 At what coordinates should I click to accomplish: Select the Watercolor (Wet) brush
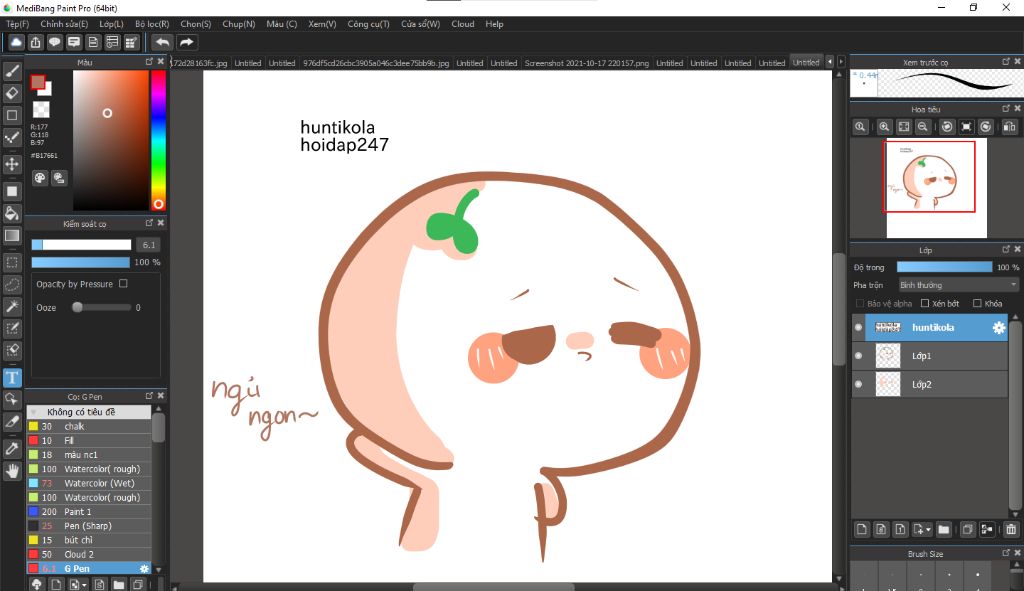tap(89, 483)
